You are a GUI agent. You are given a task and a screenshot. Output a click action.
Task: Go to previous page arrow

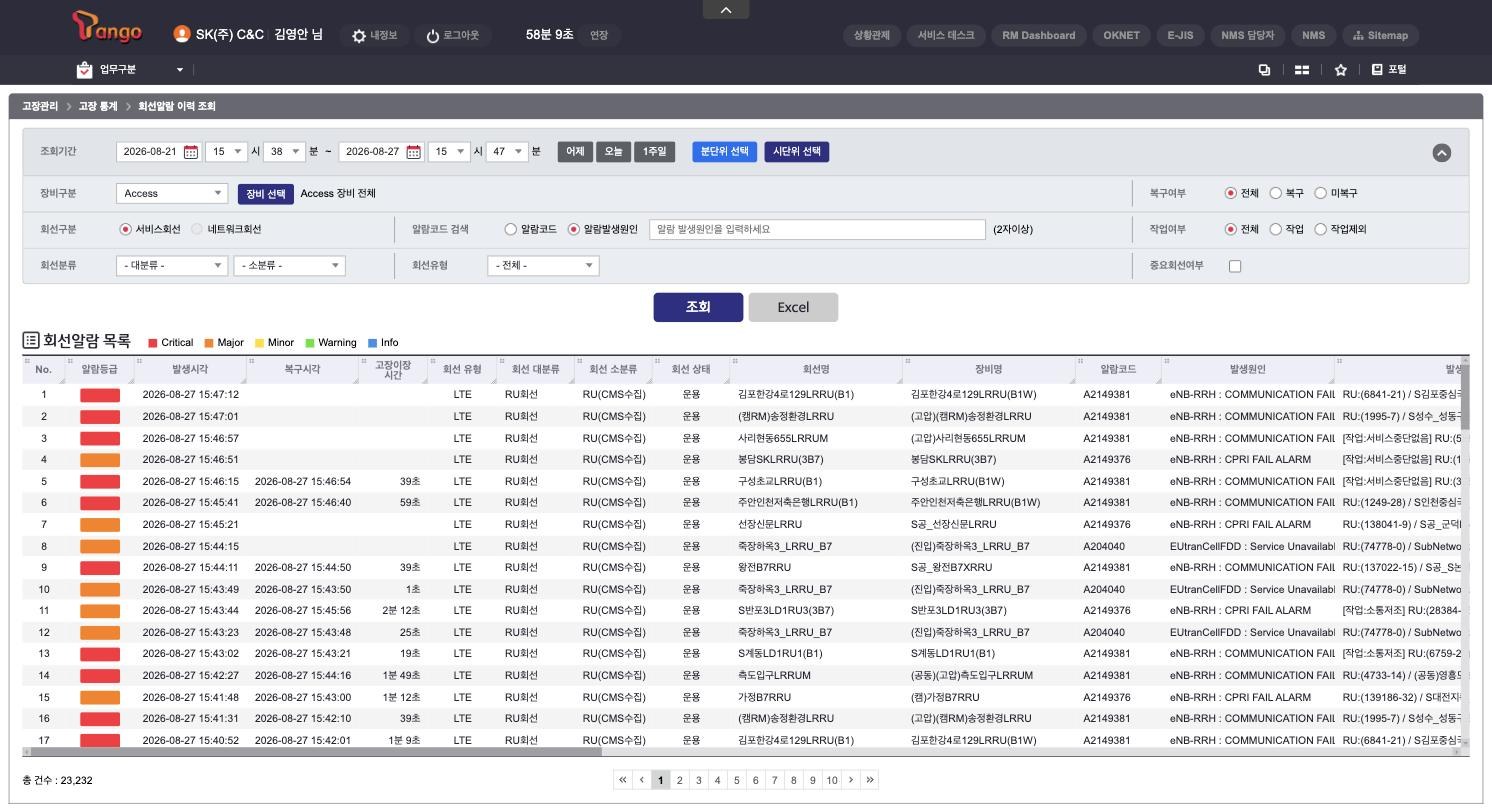click(642, 780)
